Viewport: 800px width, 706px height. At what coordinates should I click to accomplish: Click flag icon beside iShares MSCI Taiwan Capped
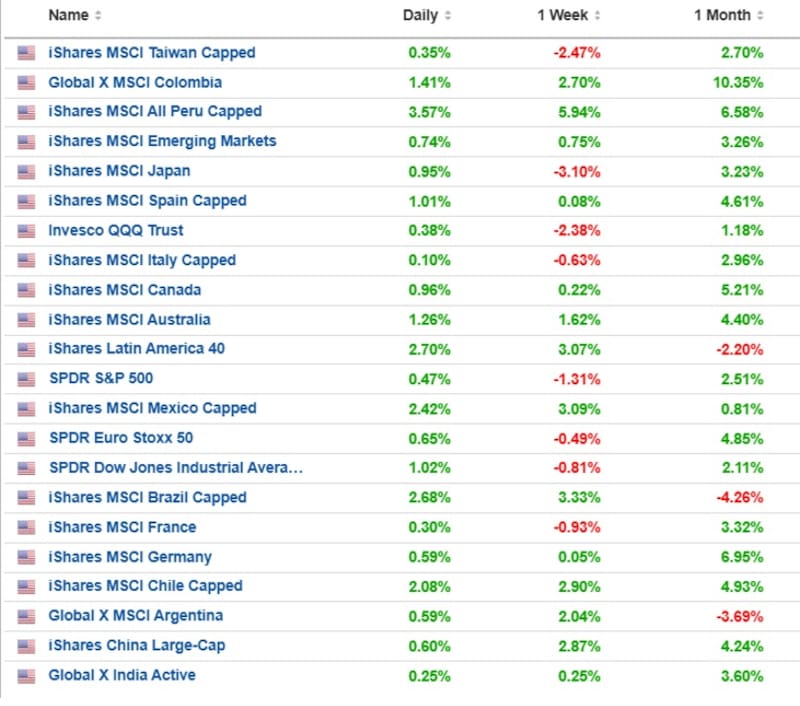[26, 53]
